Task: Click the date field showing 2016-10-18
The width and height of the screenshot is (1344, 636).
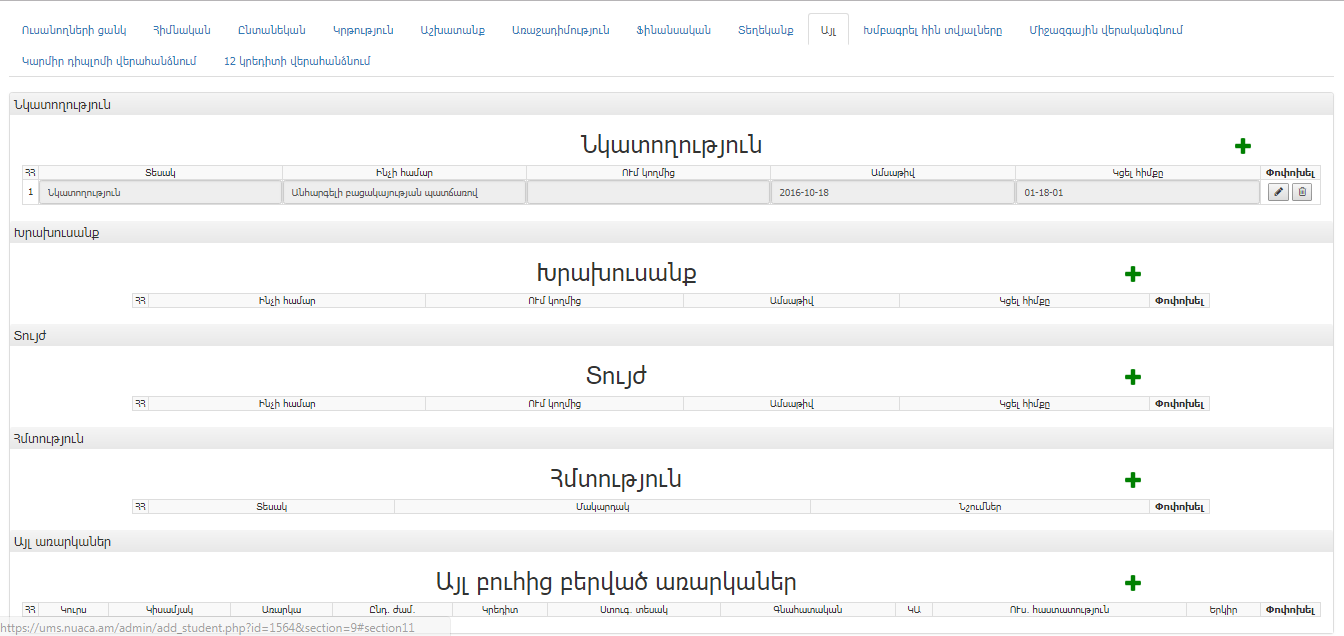Action: click(x=892, y=192)
